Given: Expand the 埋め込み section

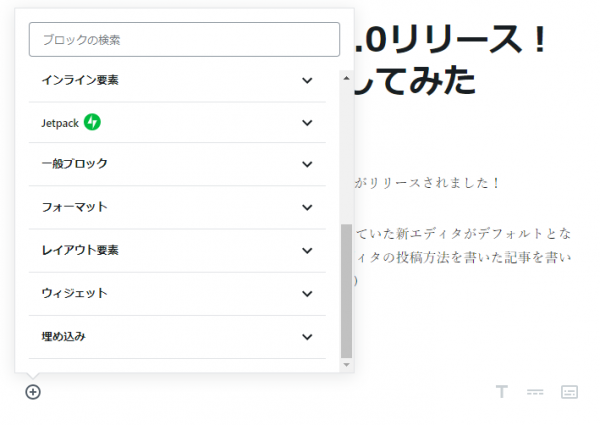Looking at the screenshot, I should [x=177, y=337].
